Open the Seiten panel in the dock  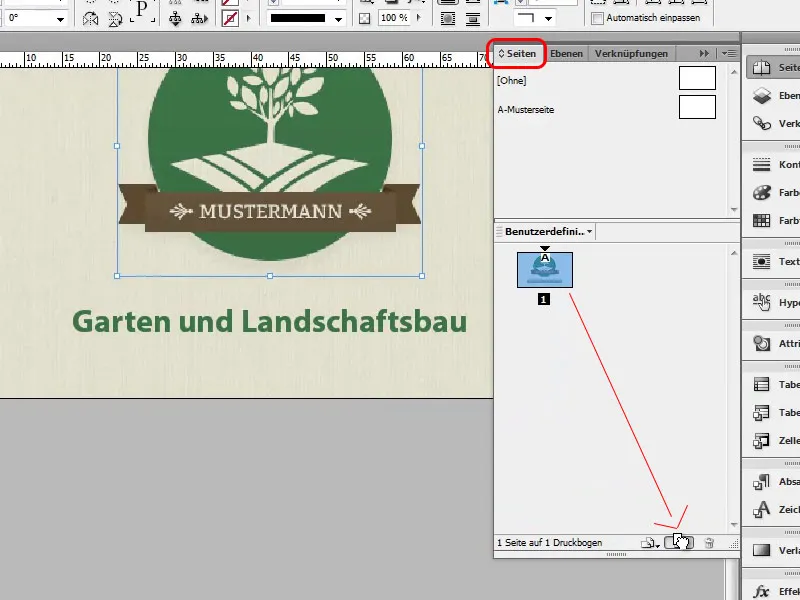click(x=773, y=67)
